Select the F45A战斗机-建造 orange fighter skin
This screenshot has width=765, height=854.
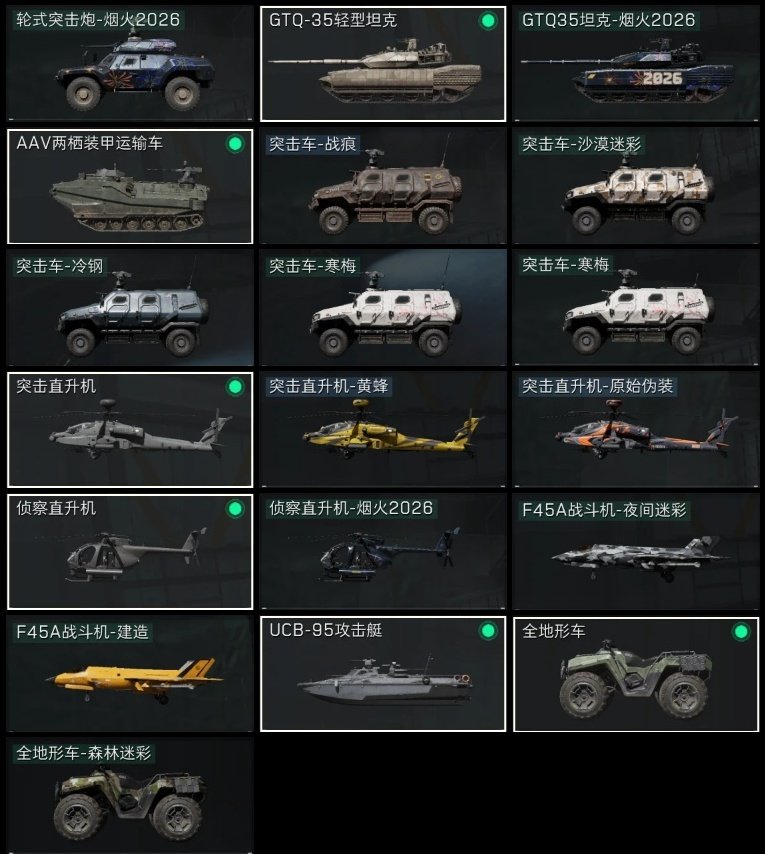click(130, 674)
